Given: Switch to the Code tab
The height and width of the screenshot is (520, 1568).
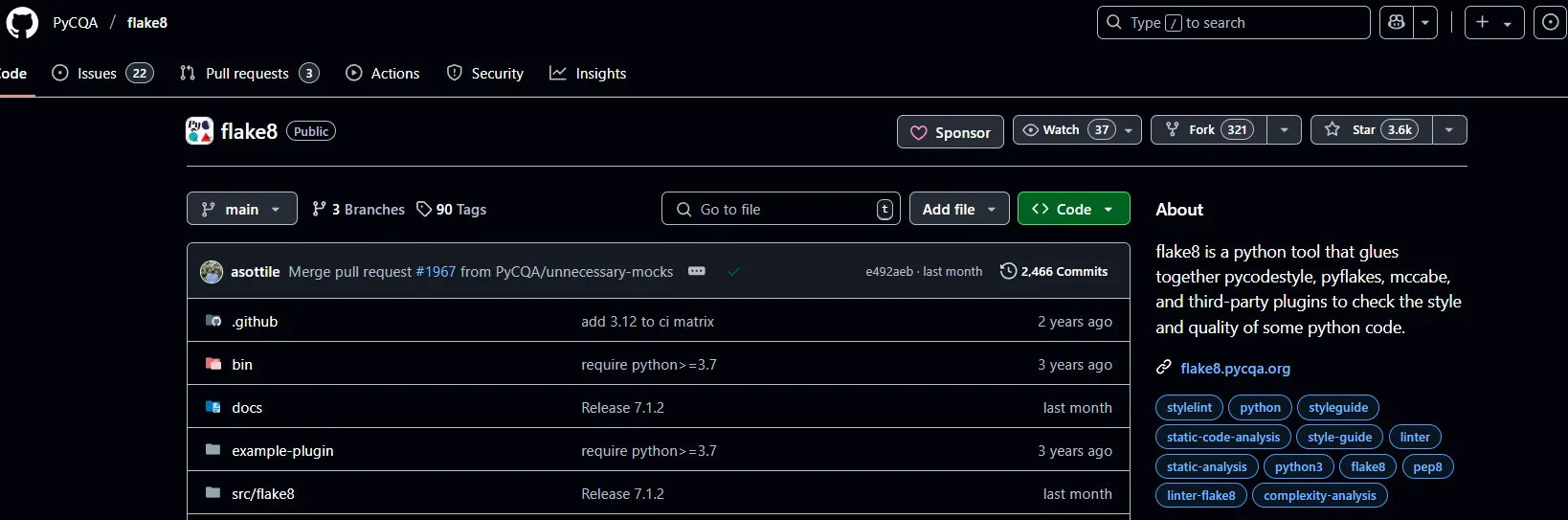Looking at the screenshot, I should [x=13, y=73].
